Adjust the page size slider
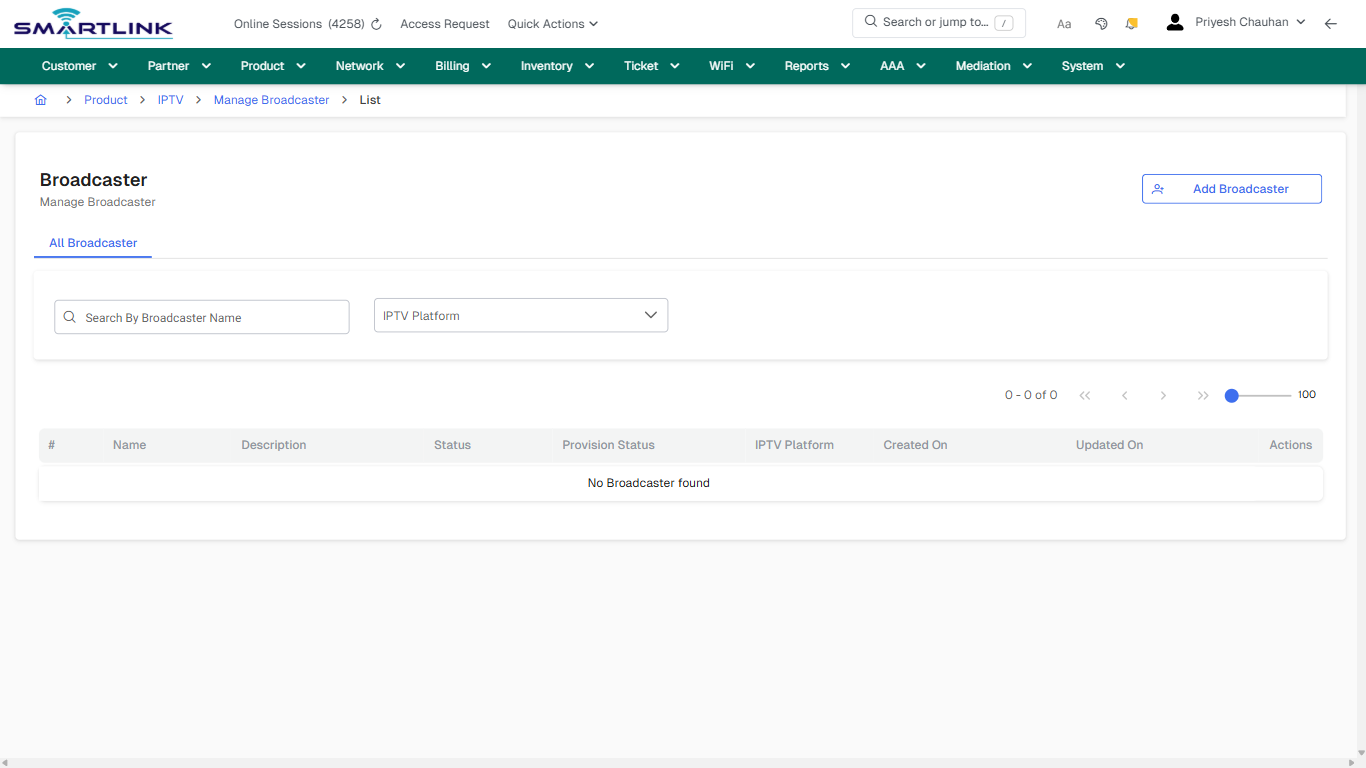Image resolution: width=1366 pixels, height=768 pixels. 1231,395
